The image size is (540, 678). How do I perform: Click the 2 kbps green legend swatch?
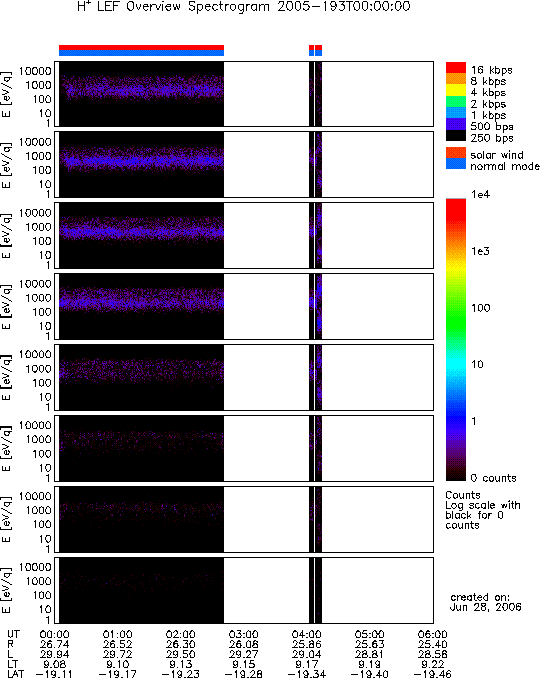click(x=456, y=102)
